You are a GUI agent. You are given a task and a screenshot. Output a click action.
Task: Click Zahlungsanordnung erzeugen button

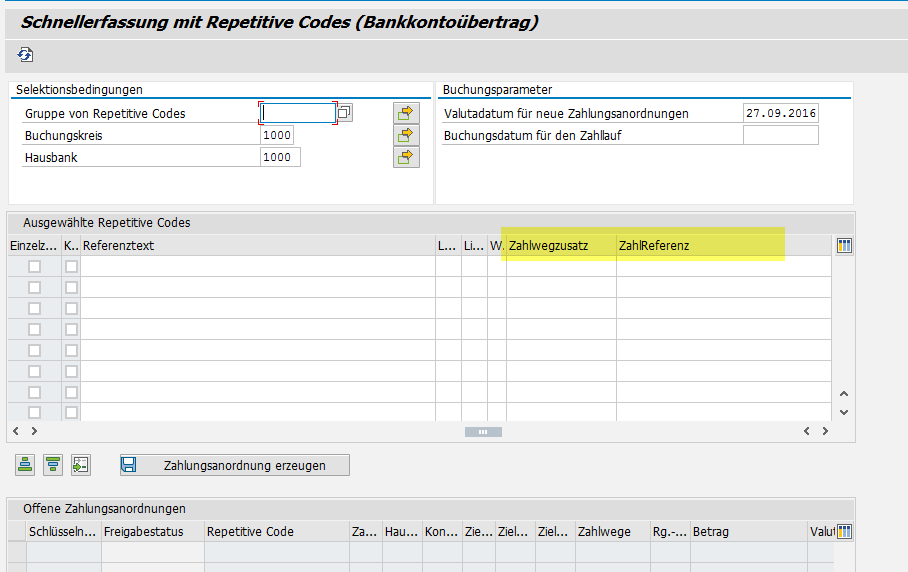pos(235,465)
